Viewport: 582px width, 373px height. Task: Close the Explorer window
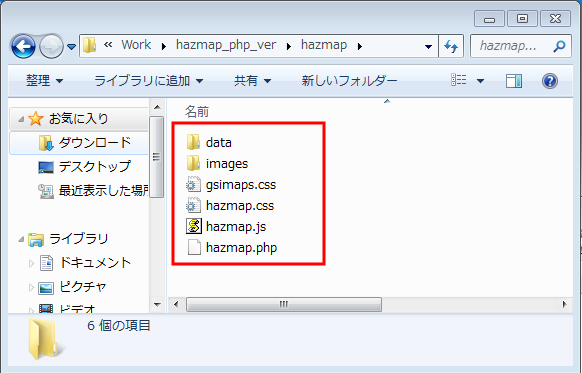555,19
